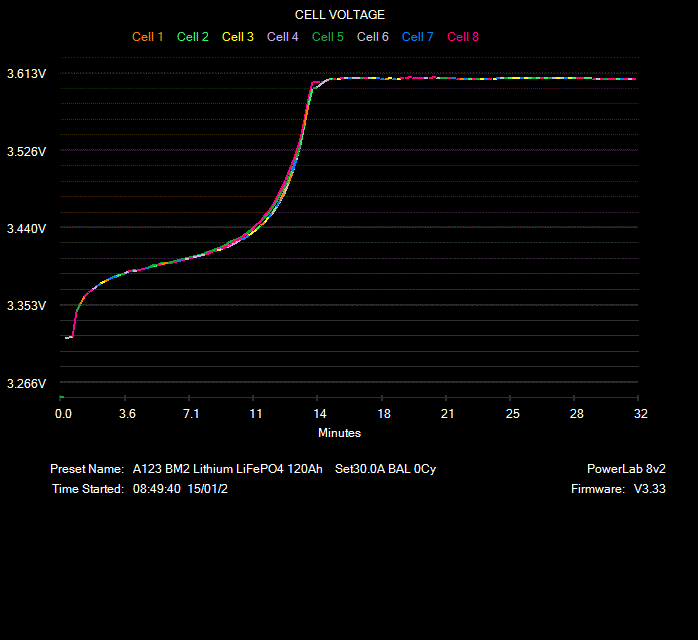
Task: Click the 0.0 x-axis tick label
Action: [63, 414]
